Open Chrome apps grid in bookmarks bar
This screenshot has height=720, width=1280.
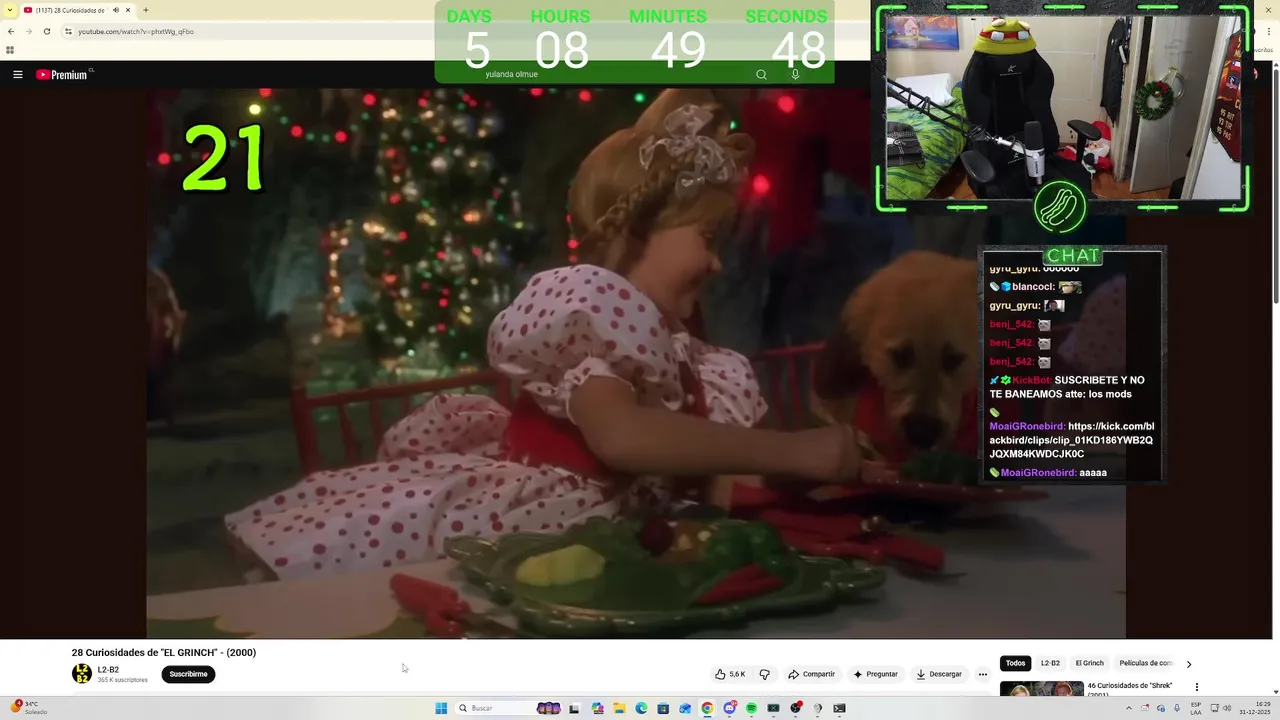[x=10, y=50]
